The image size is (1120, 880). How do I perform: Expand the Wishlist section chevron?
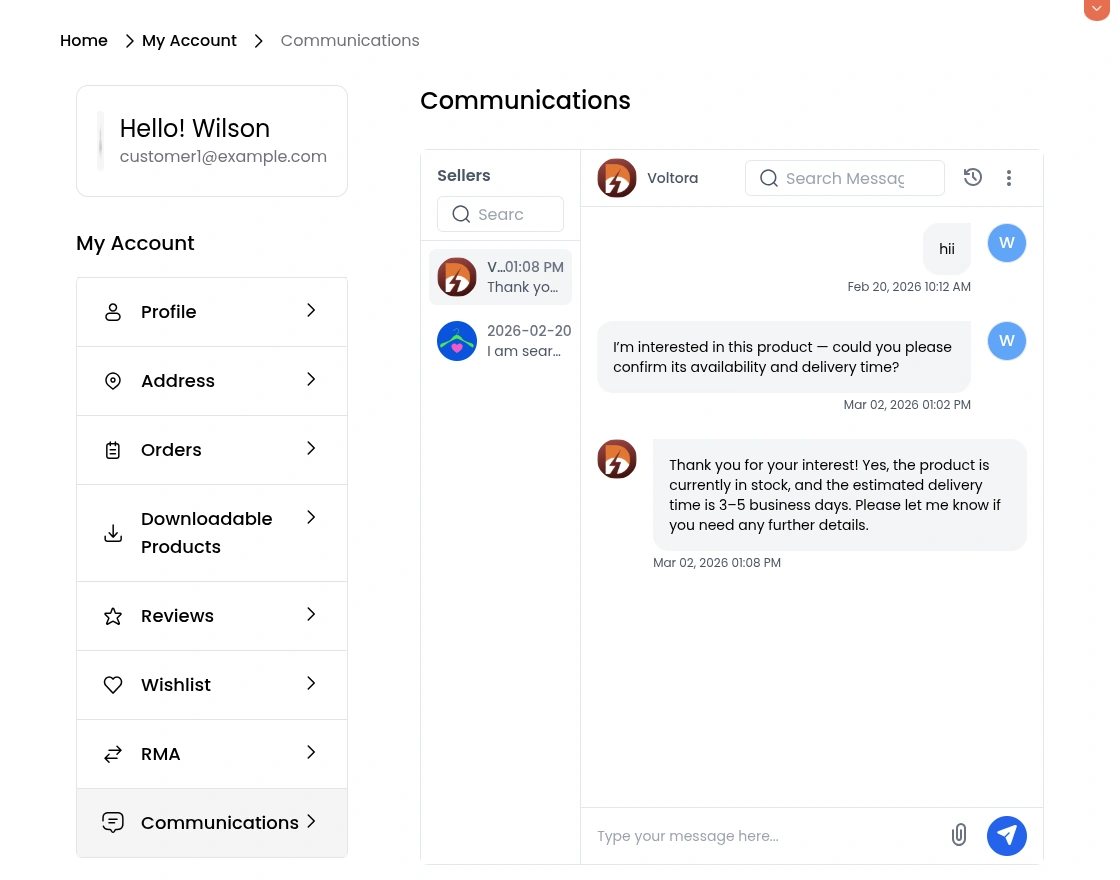tap(311, 684)
